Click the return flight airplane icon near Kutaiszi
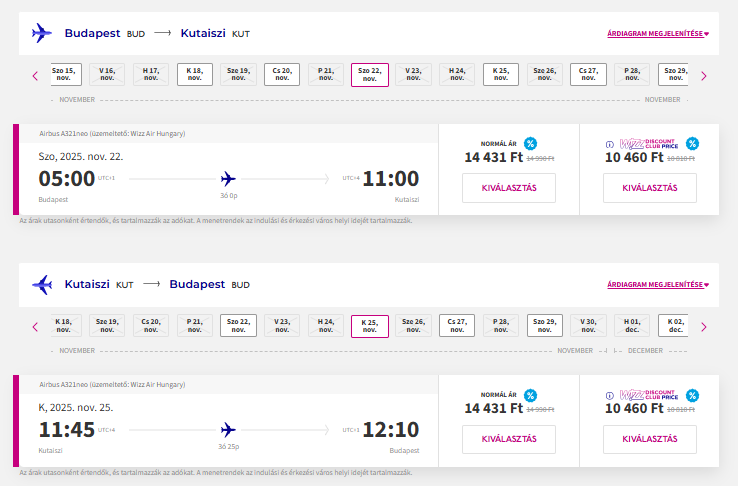This screenshot has height=486, width=738. tap(42, 285)
